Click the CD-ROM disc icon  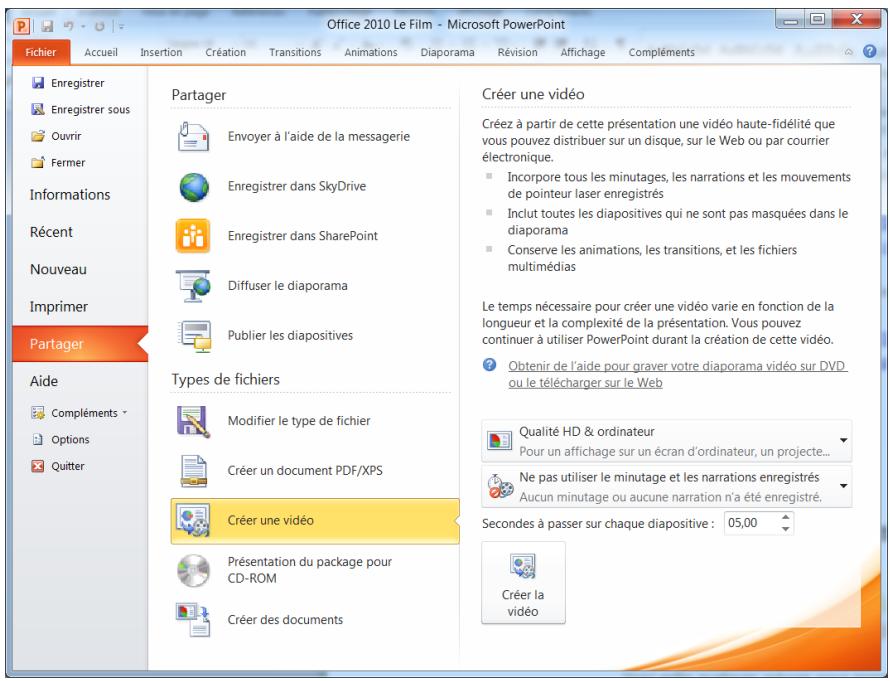tap(194, 570)
